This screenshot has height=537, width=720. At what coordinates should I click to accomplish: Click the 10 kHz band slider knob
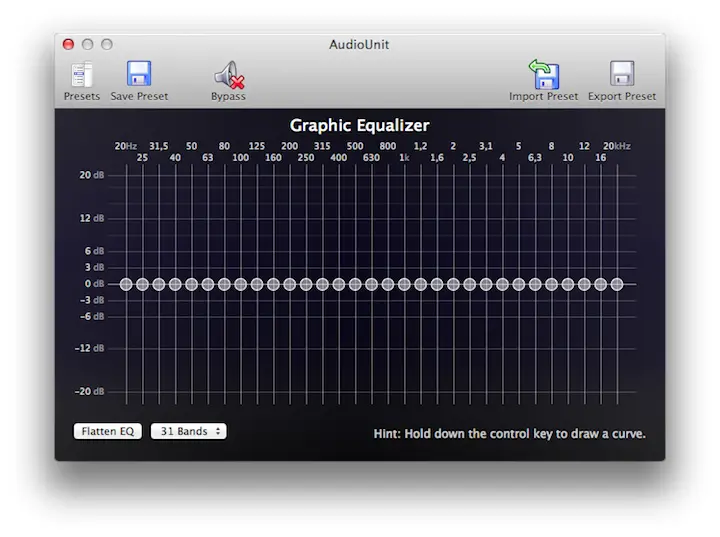click(567, 284)
